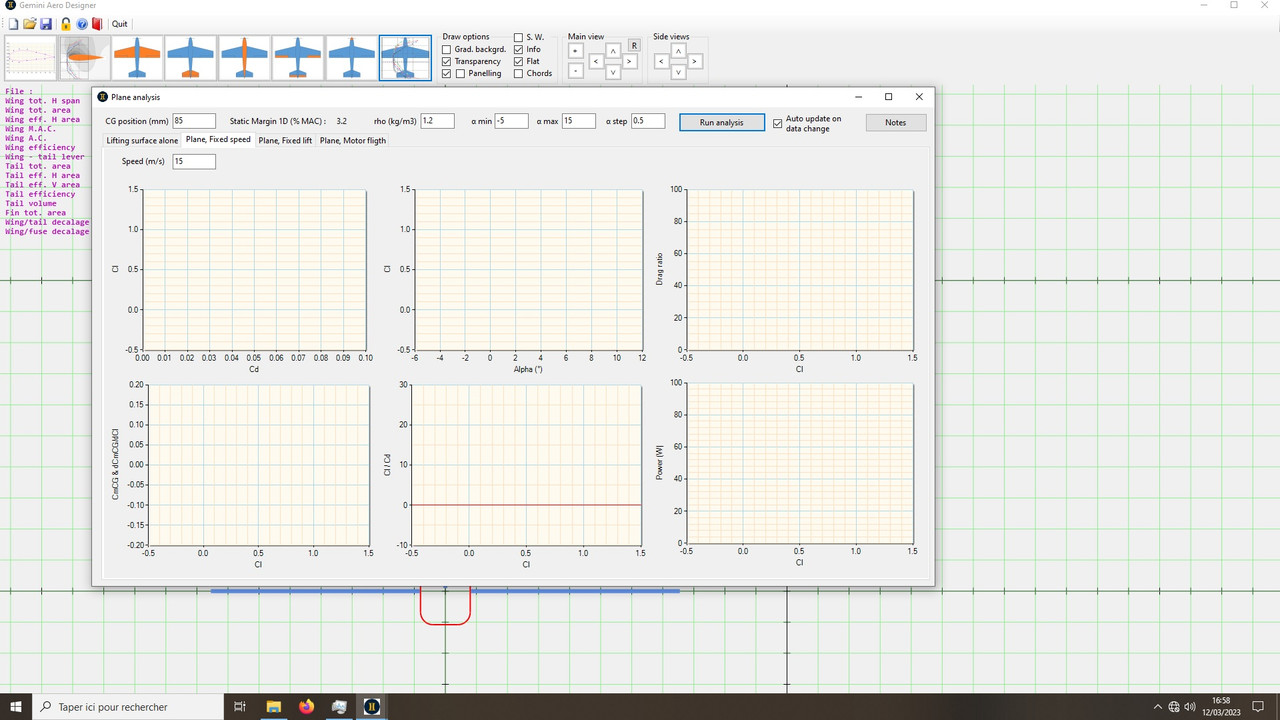Click the α step input field

coord(648,121)
